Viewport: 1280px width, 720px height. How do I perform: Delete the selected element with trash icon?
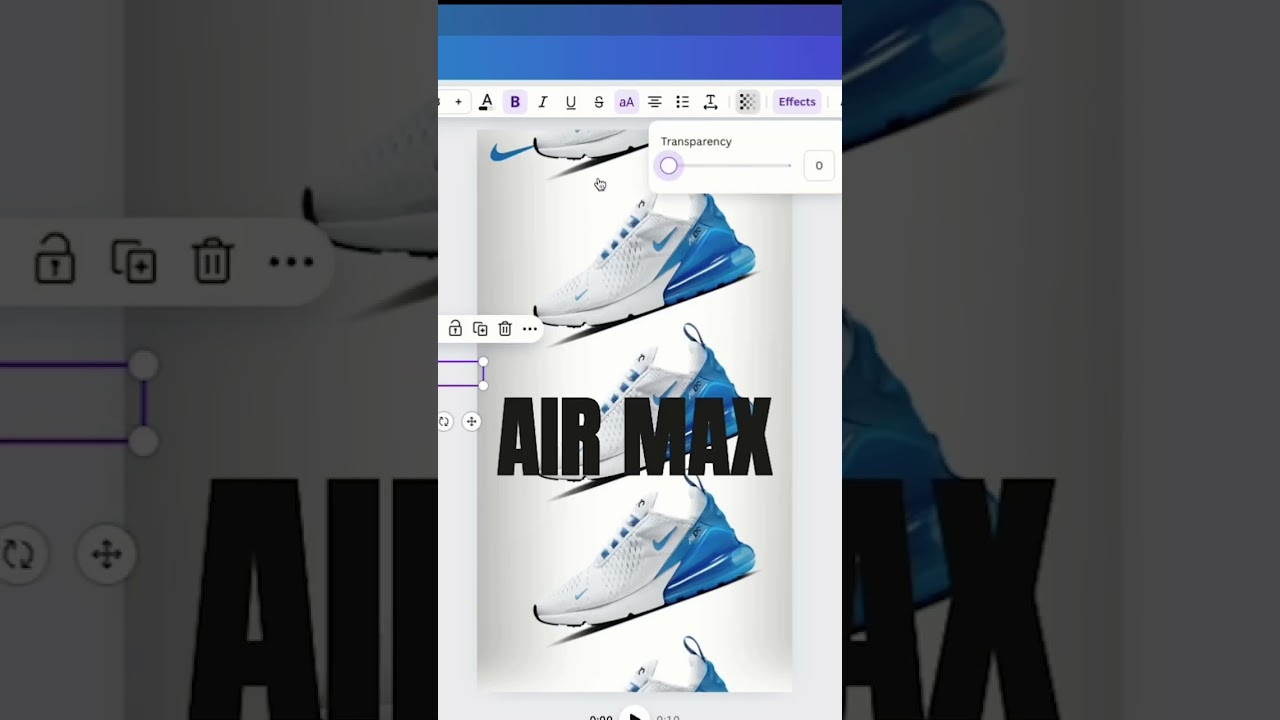coord(505,329)
